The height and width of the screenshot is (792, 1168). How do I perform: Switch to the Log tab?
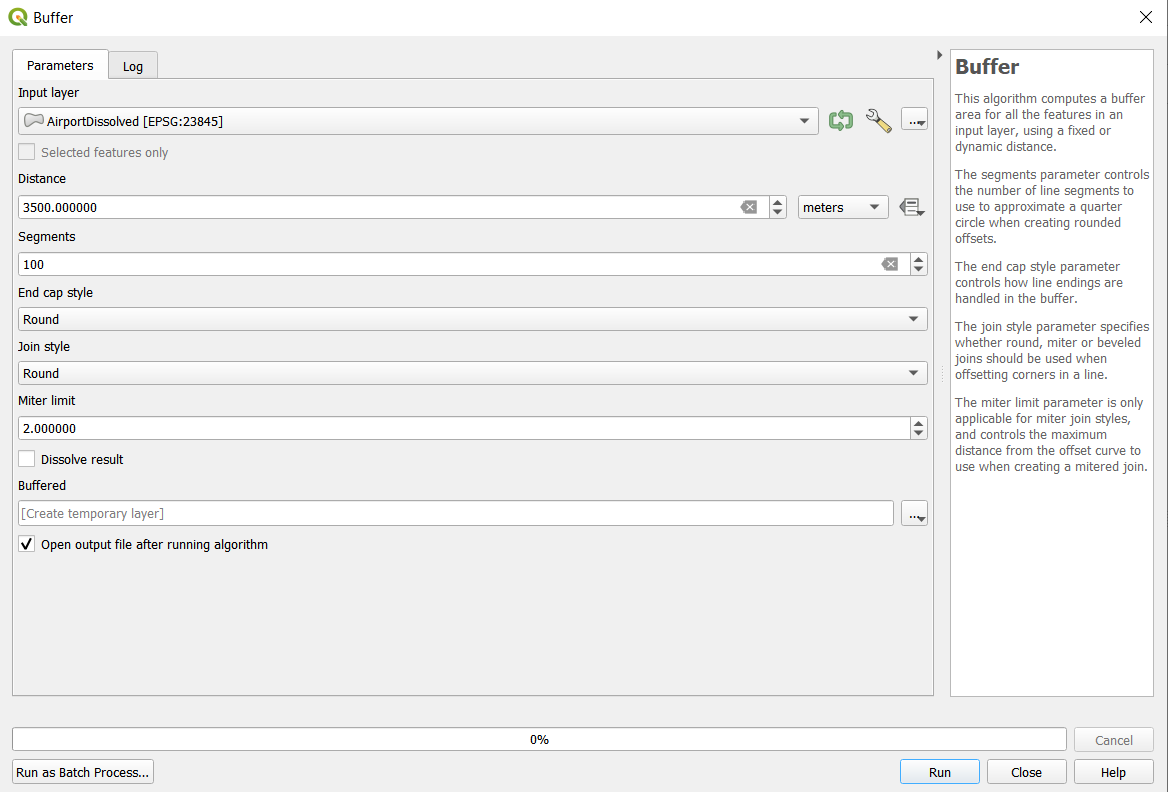click(x=133, y=66)
